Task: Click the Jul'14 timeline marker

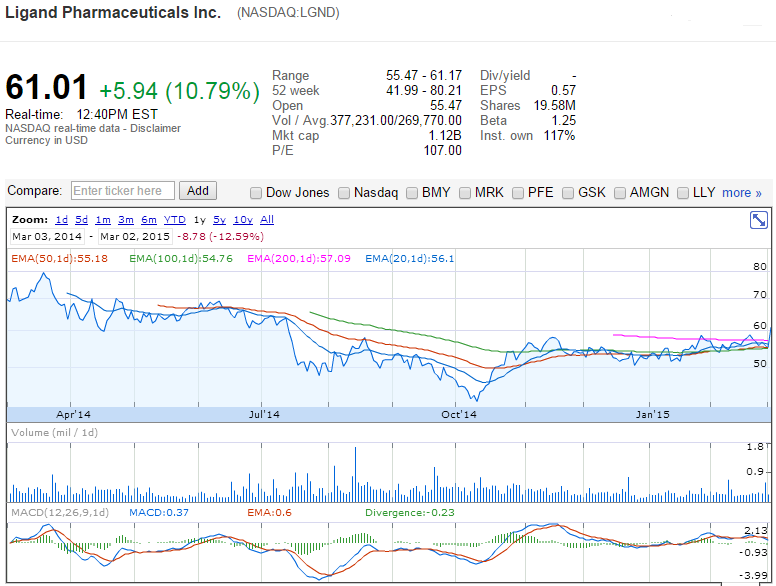Action: tap(264, 415)
